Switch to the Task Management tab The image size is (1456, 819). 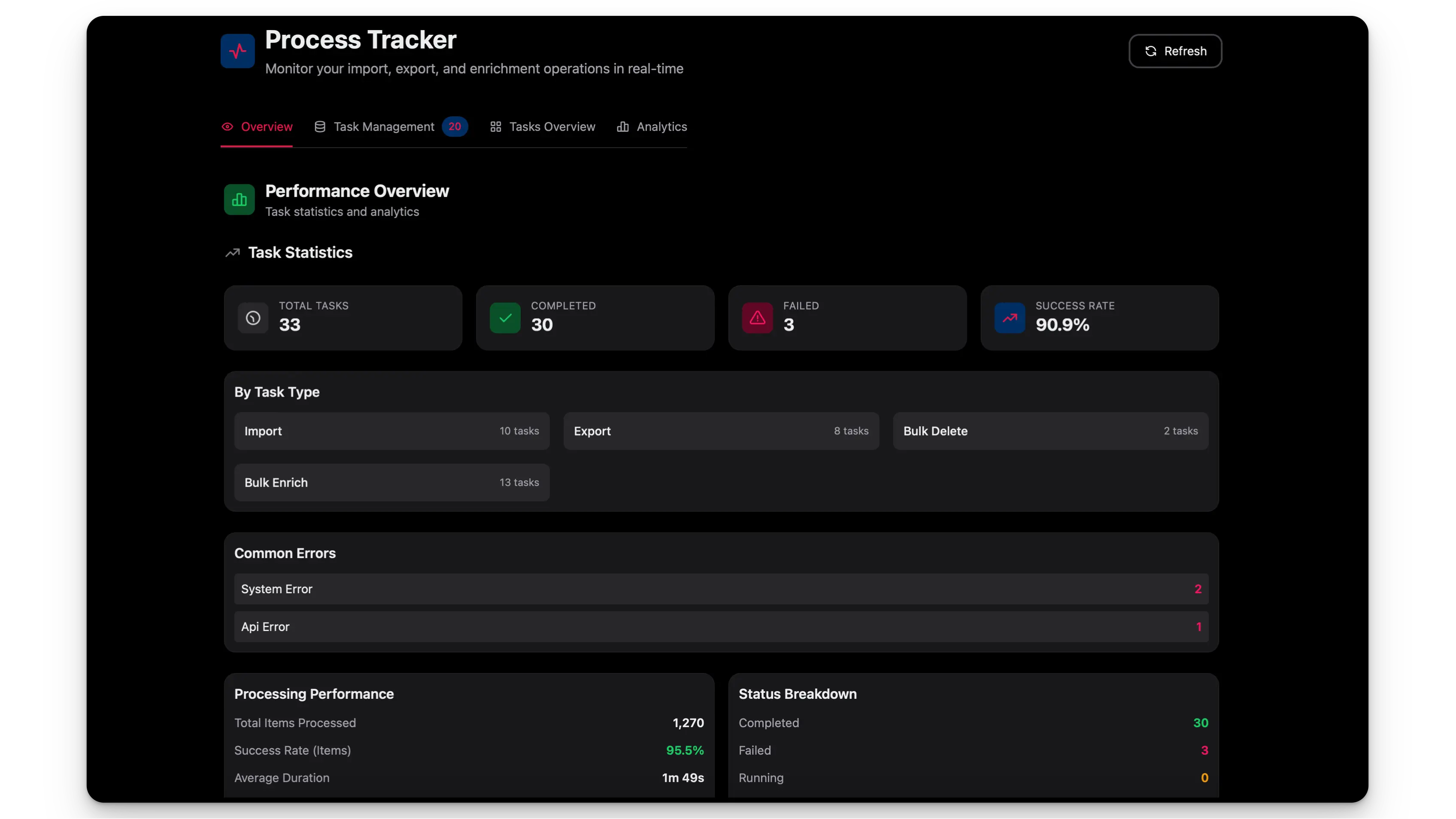point(383,127)
